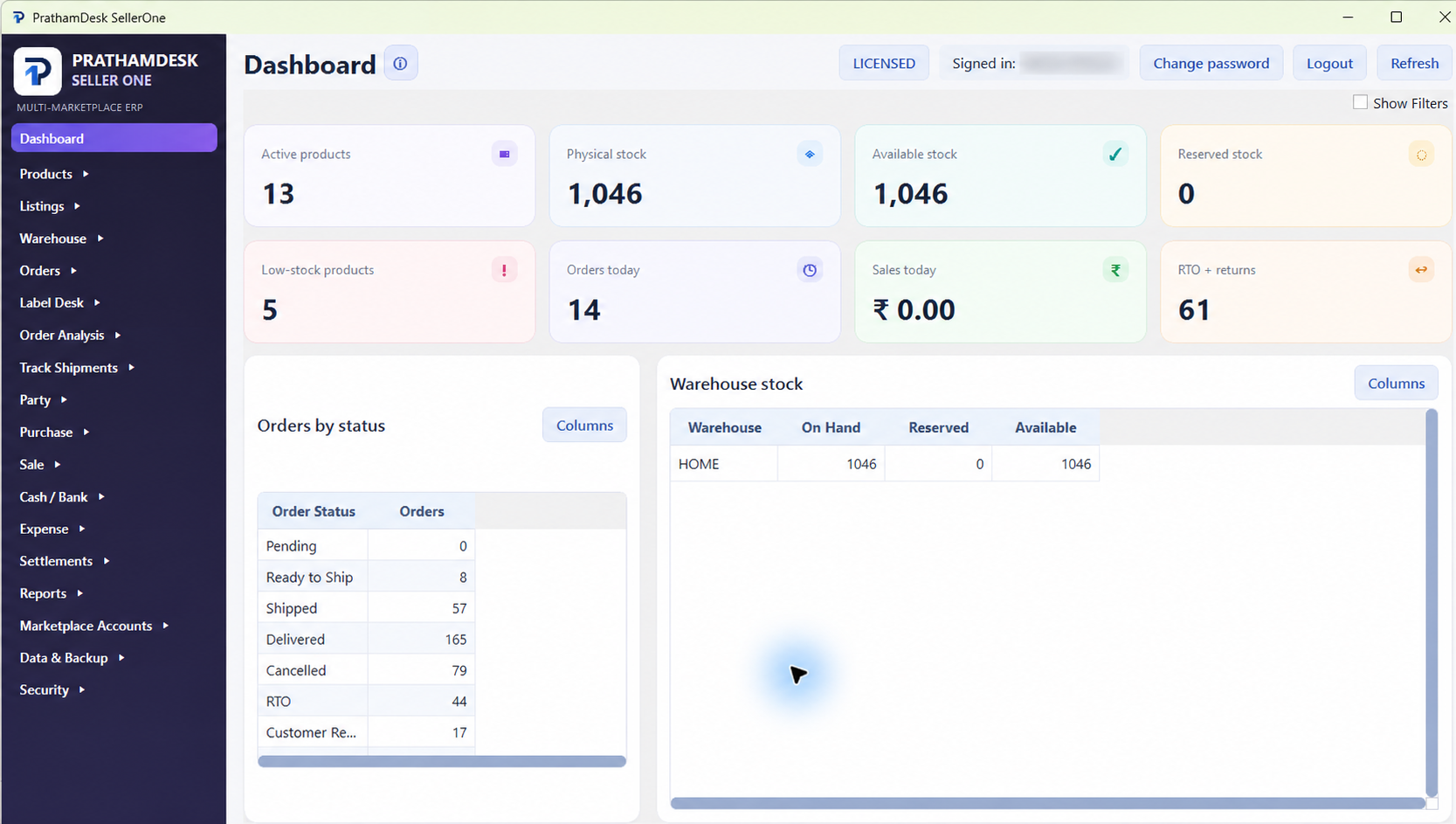Click Warehouse stock vertical scrollbar
Image resolution: width=1456 pixels, height=824 pixels.
pyautogui.click(x=1432, y=601)
